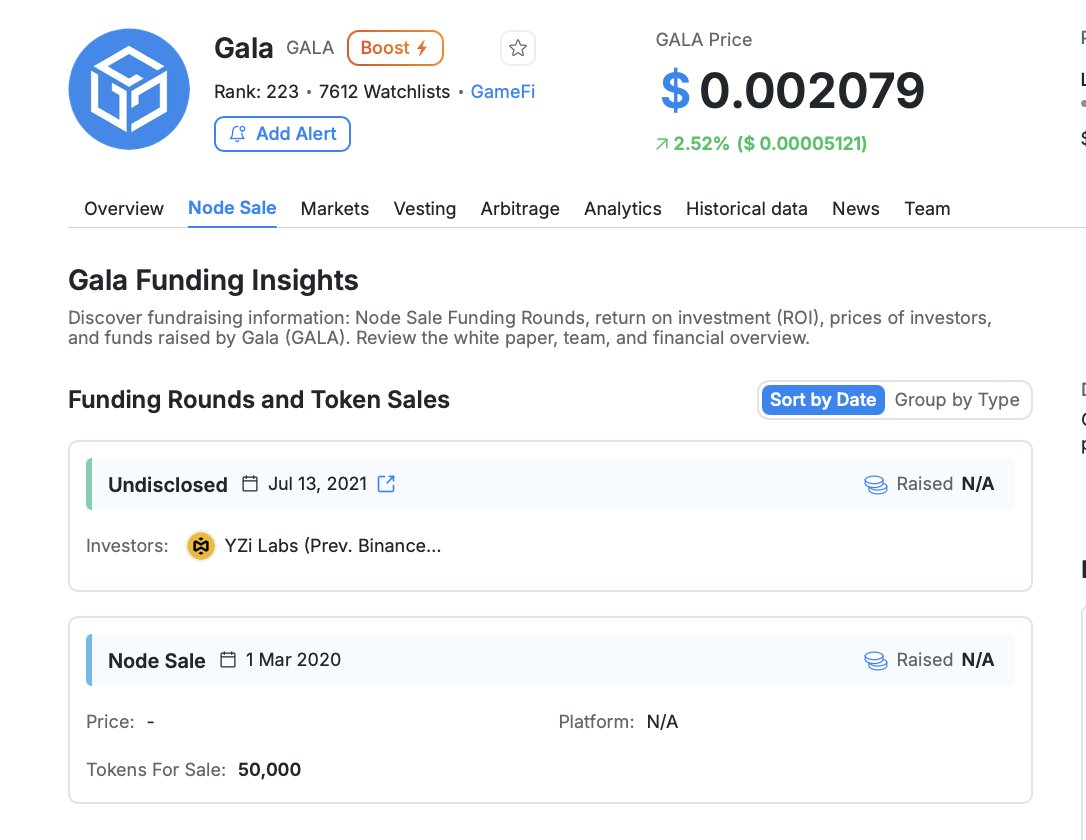The height and width of the screenshot is (840, 1086).
Task: Open the Analytics tab
Action: click(623, 208)
